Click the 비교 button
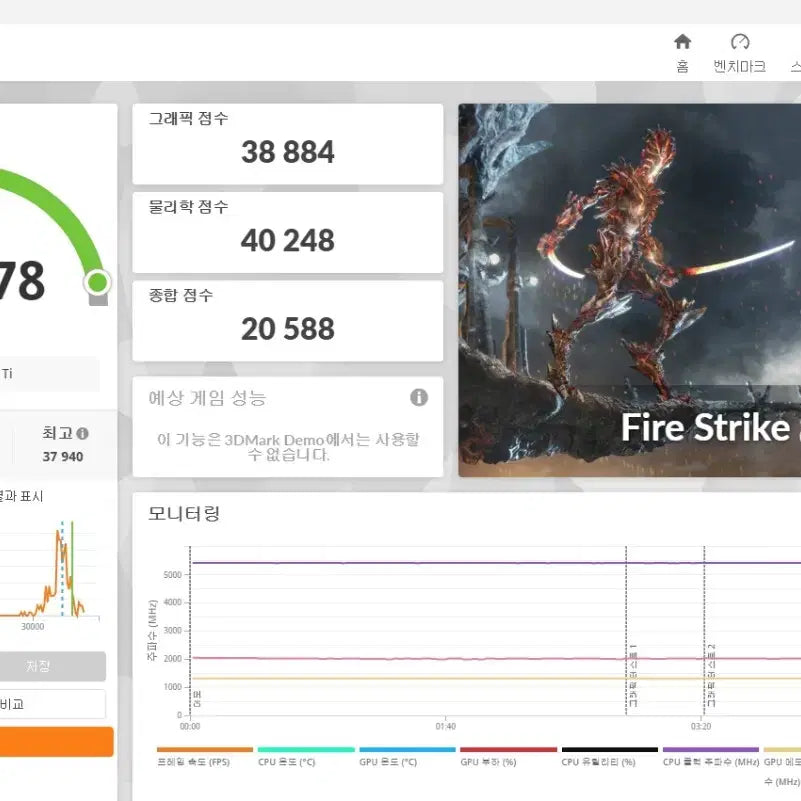 (51, 704)
